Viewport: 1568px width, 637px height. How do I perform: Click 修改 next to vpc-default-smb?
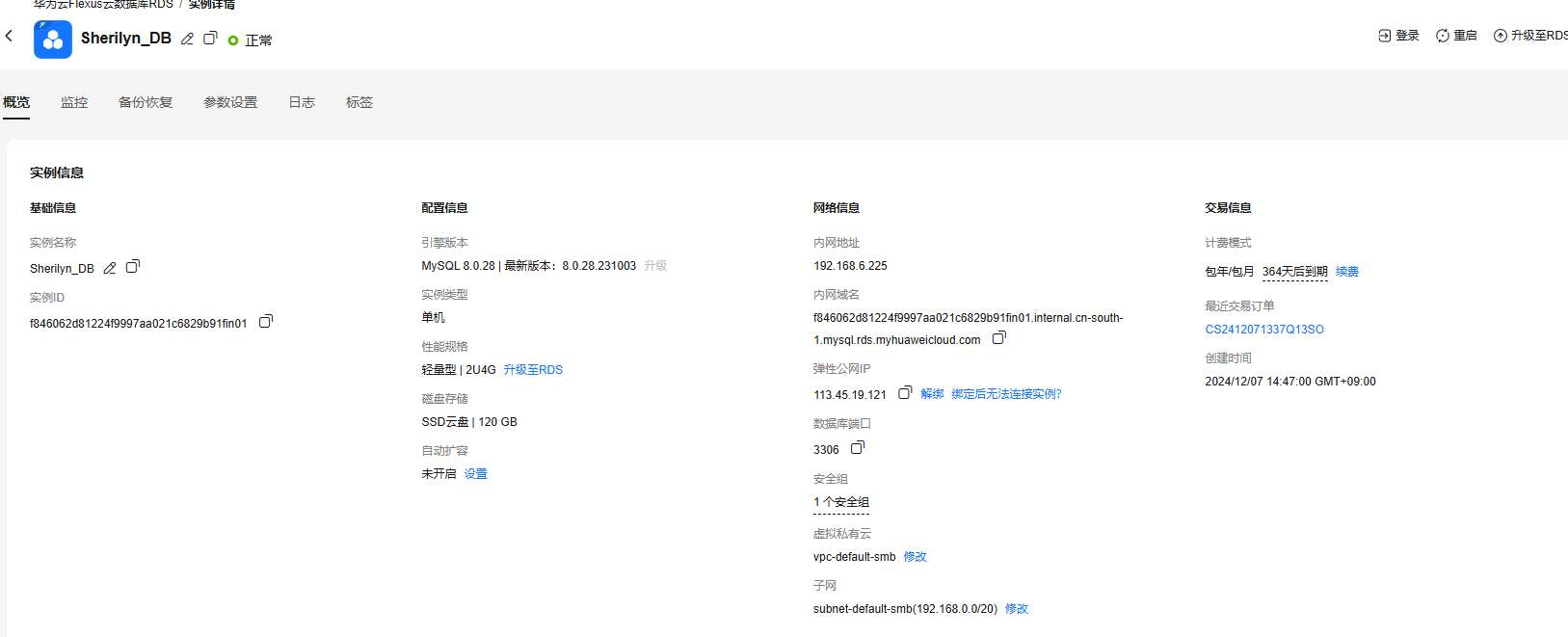[x=915, y=557]
